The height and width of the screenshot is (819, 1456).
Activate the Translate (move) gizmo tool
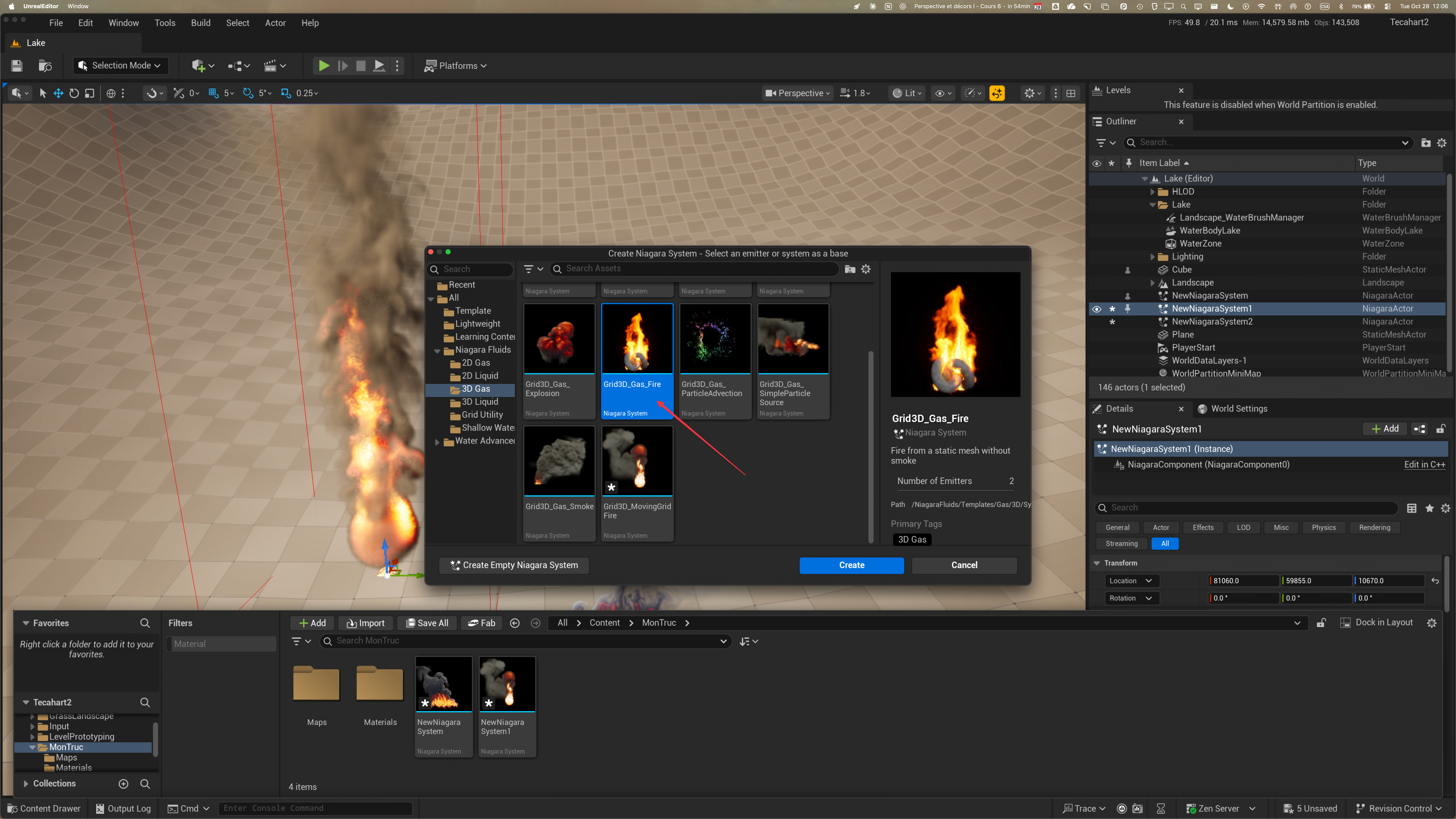point(58,93)
